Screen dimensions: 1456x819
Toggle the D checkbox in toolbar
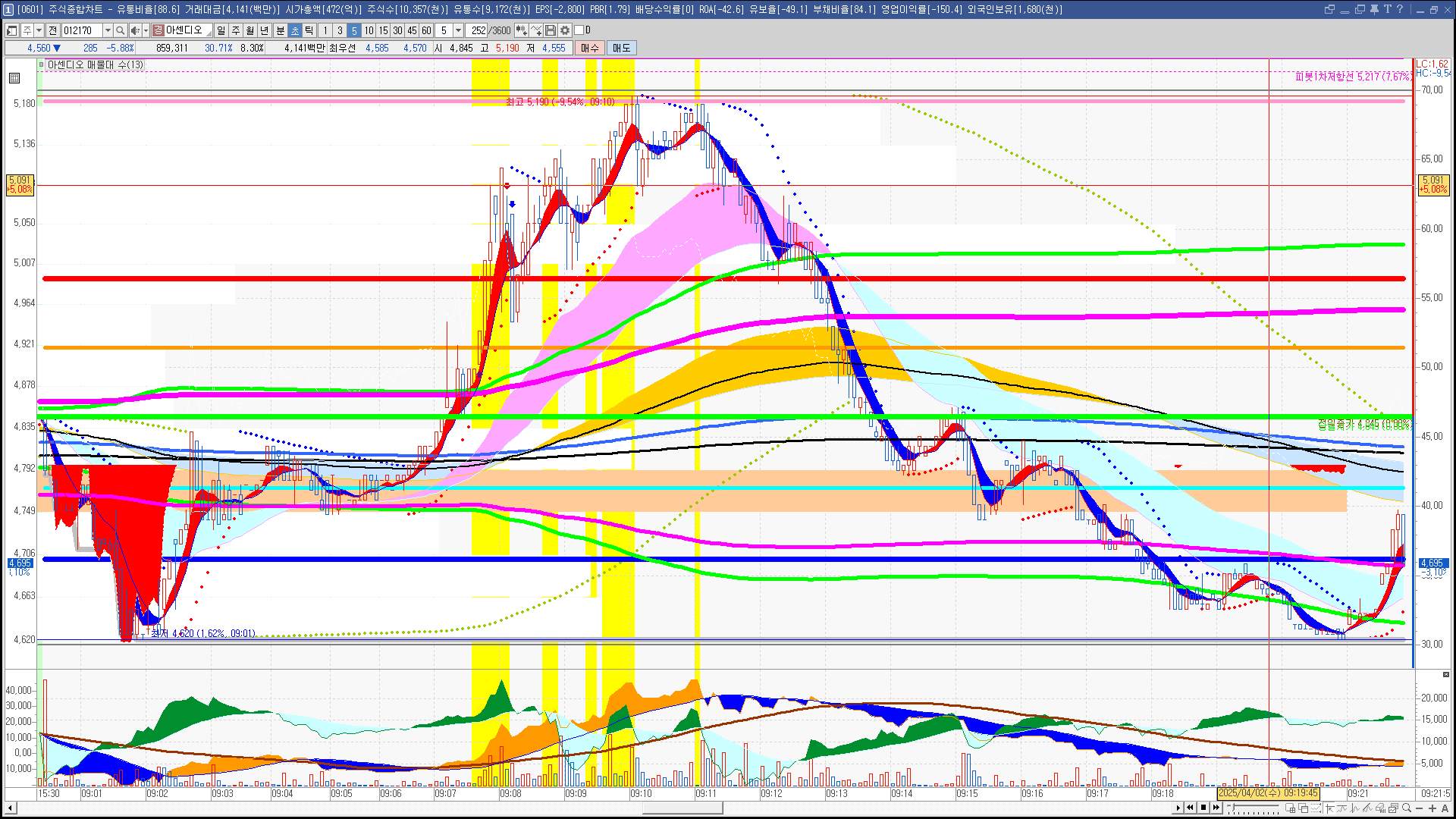click(579, 30)
